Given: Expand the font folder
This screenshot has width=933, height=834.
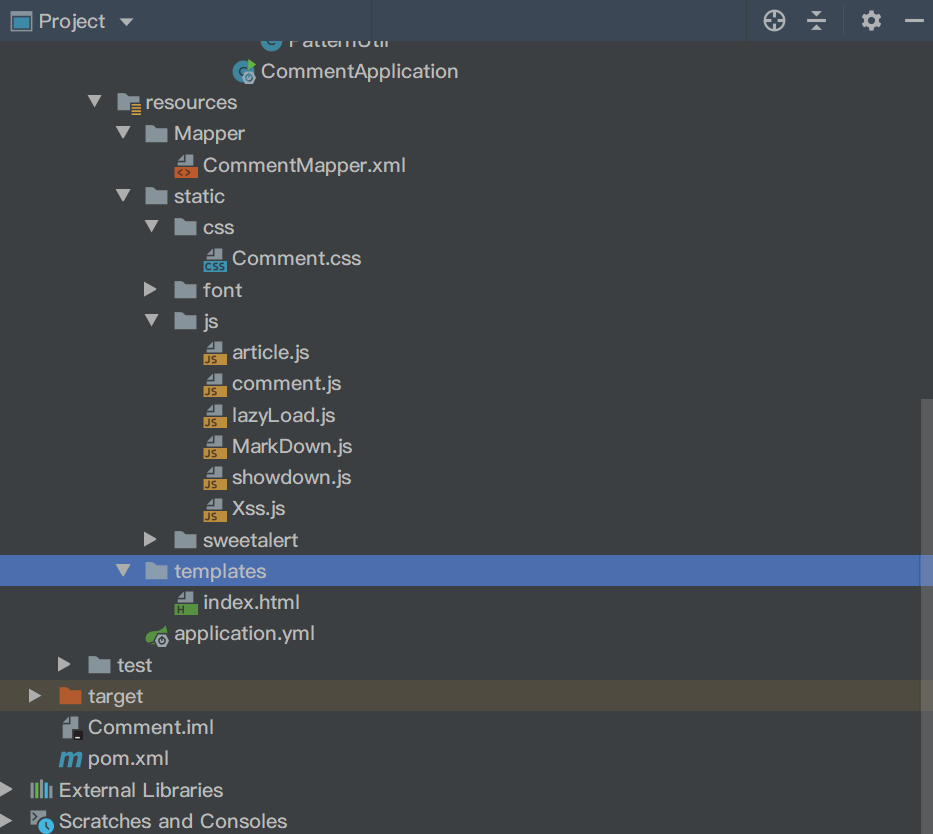Looking at the screenshot, I should pyautogui.click(x=151, y=290).
